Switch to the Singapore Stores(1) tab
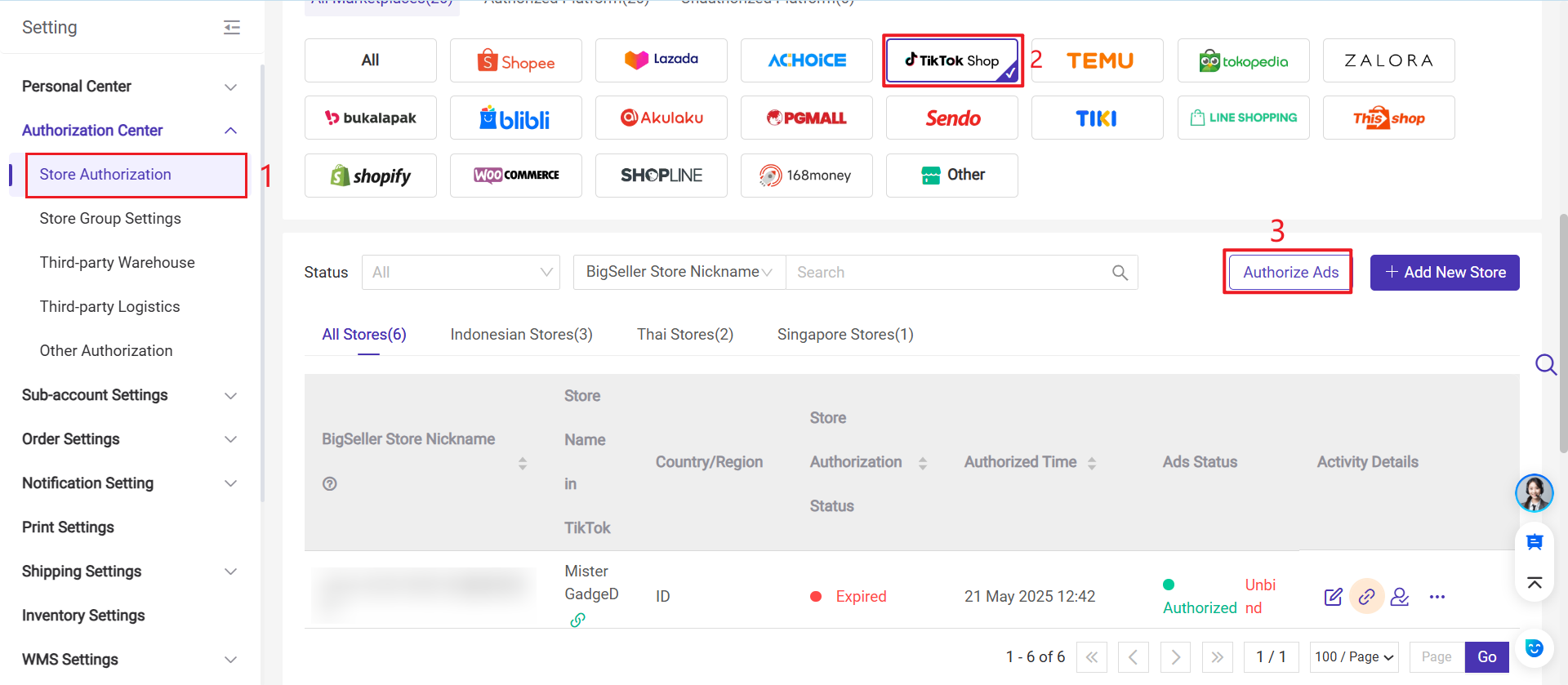Image resolution: width=1568 pixels, height=685 pixels. pos(845,335)
